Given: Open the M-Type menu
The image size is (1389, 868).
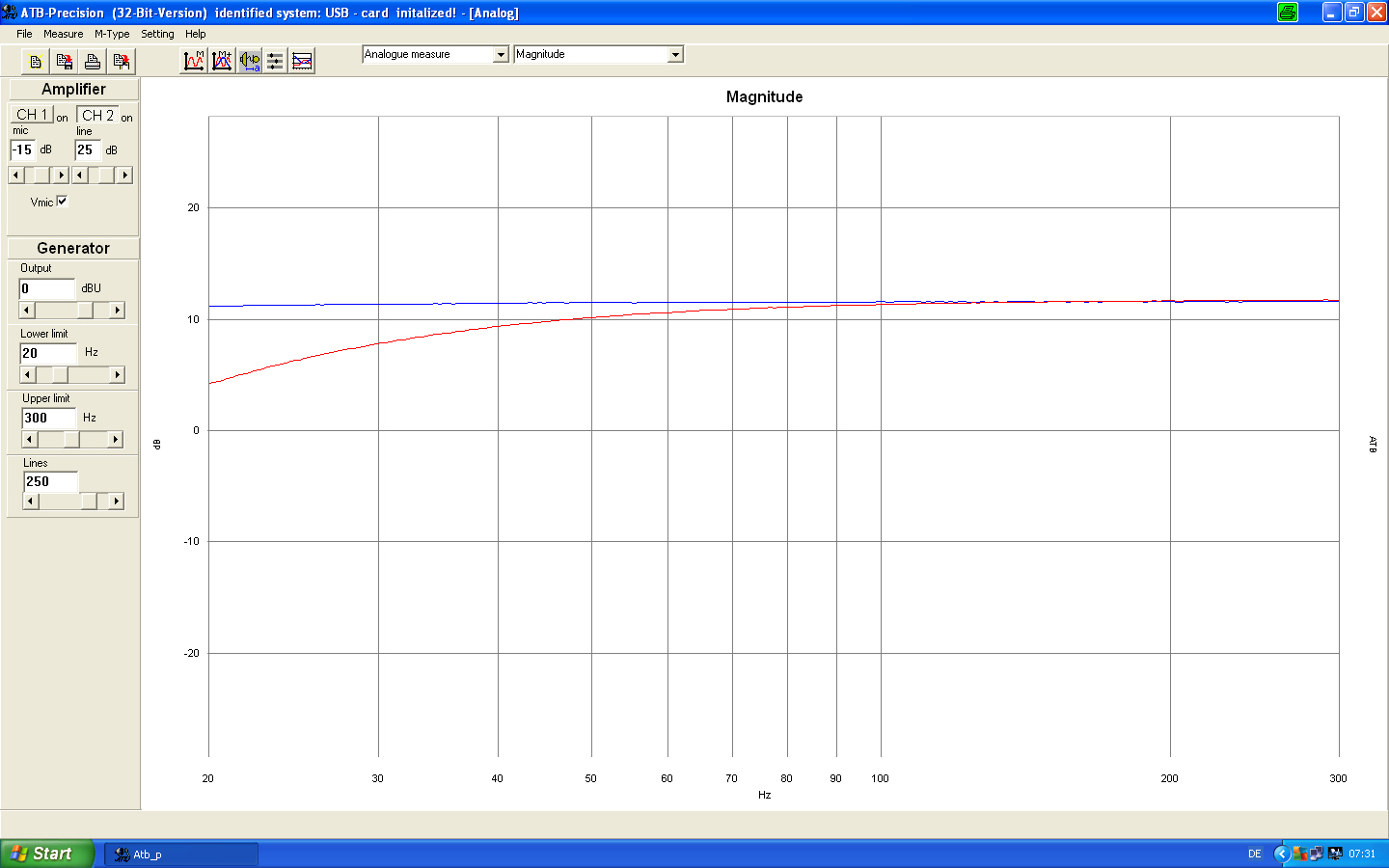Looking at the screenshot, I should [x=112, y=34].
